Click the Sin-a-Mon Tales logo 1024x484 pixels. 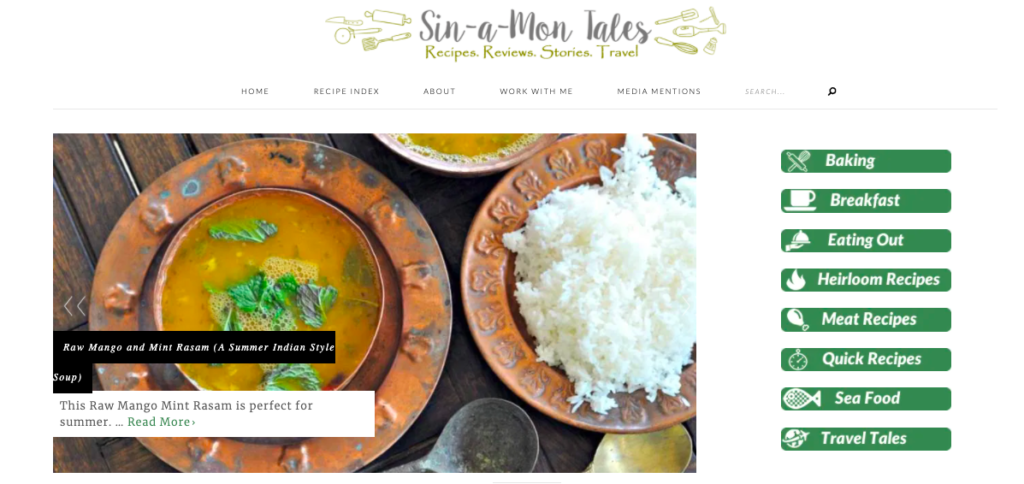526,35
